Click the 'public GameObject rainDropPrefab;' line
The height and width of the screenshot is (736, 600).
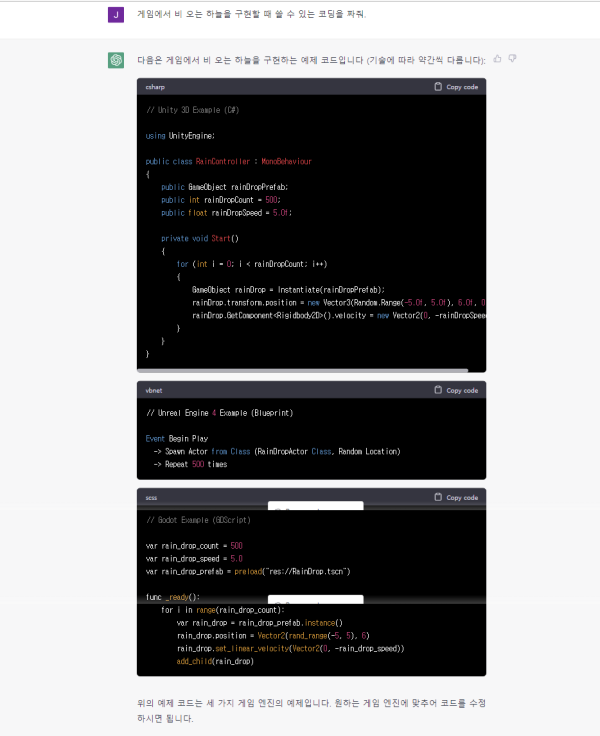pos(224,187)
